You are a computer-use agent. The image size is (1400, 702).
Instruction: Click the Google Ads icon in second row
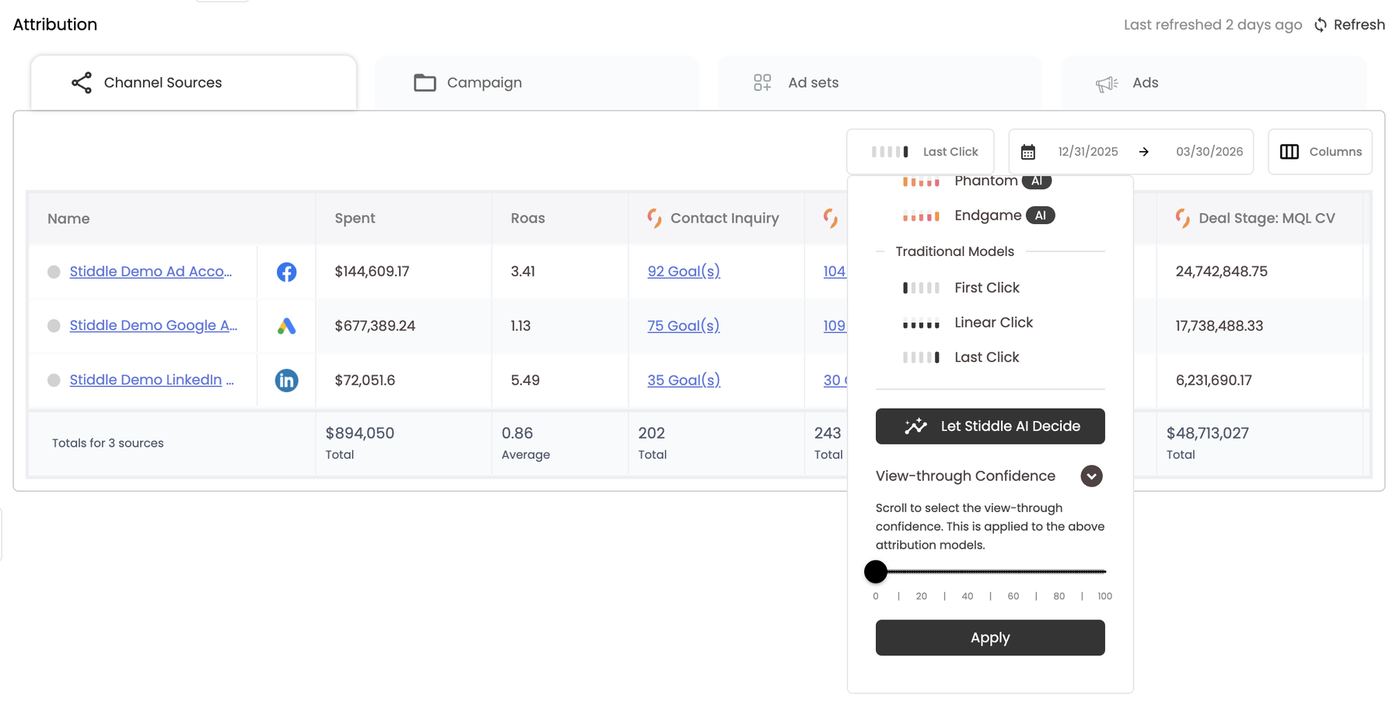coord(287,326)
